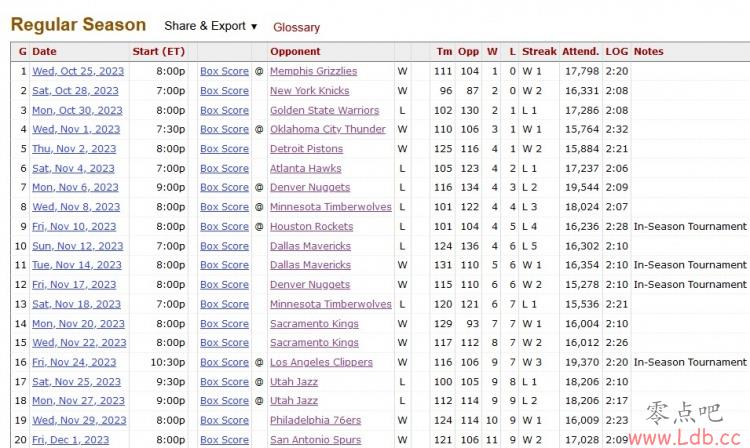This screenshot has width=750, height=448.
Task: Open the Share & Export dropdown
Action: (210, 26)
